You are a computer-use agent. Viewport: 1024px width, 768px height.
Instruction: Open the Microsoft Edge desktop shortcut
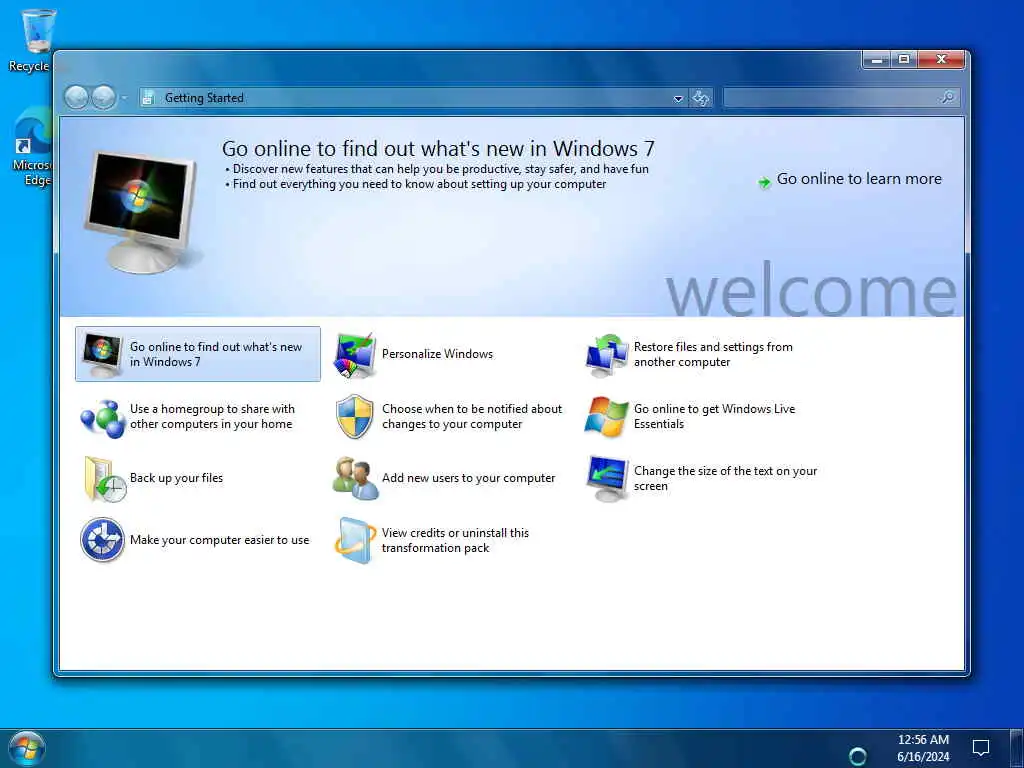pyautogui.click(x=33, y=148)
